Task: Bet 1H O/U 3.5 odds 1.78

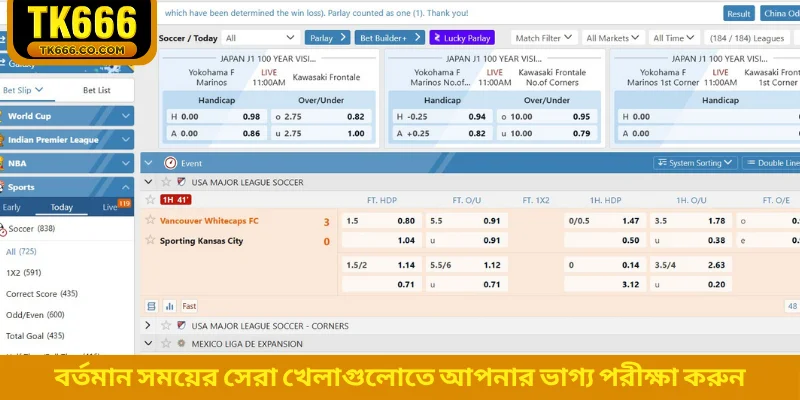Action: point(691,221)
